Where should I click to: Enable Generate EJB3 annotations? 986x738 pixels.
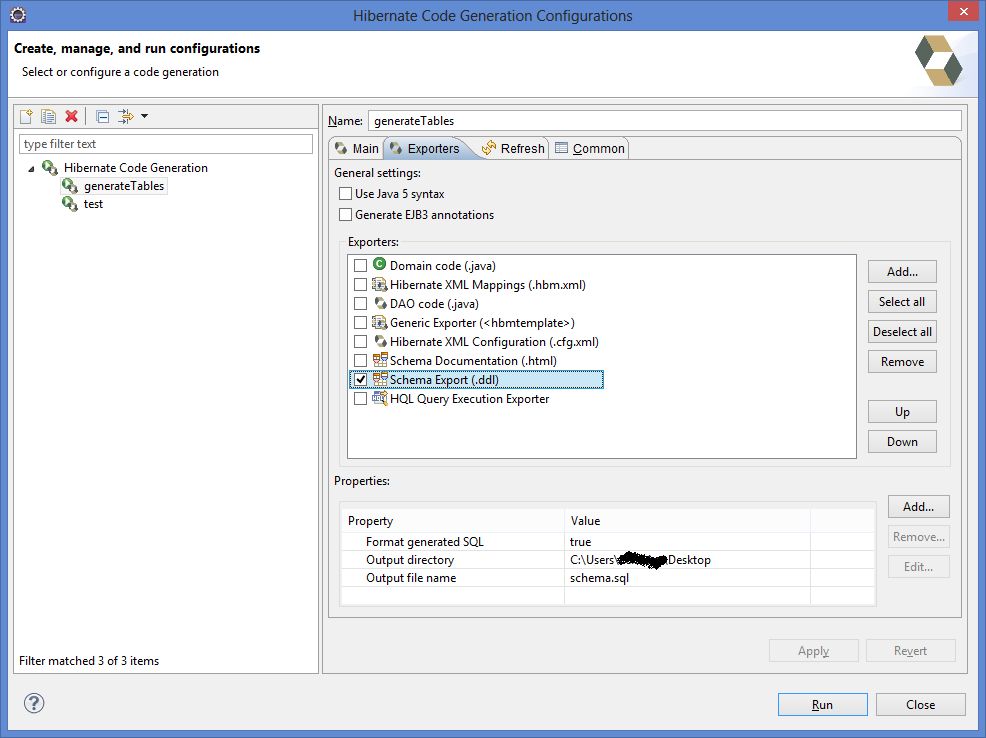coord(345,214)
